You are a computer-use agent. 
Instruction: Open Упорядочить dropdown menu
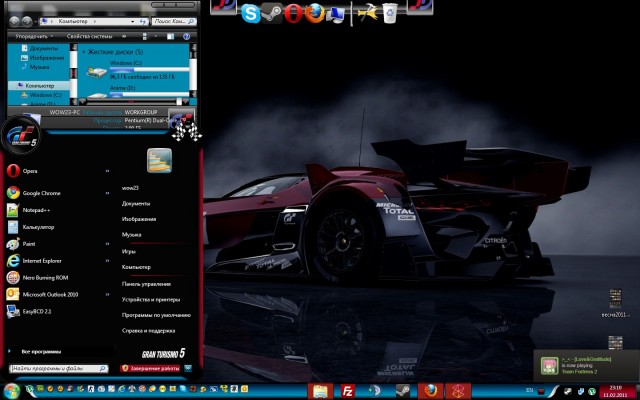[34, 36]
